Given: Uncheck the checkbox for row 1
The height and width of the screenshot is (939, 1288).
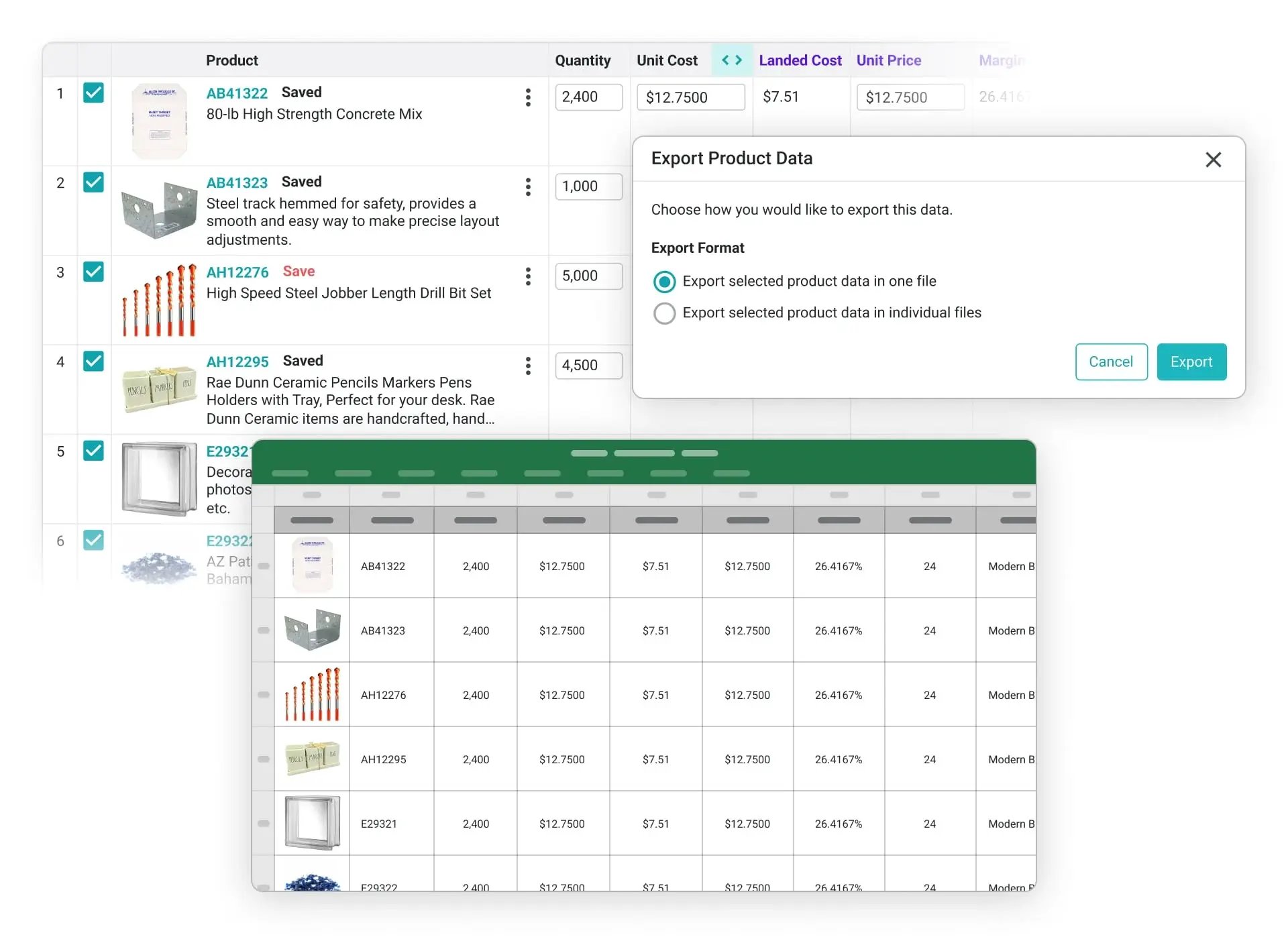Looking at the screenshot, I should click(x=93, y=93).
